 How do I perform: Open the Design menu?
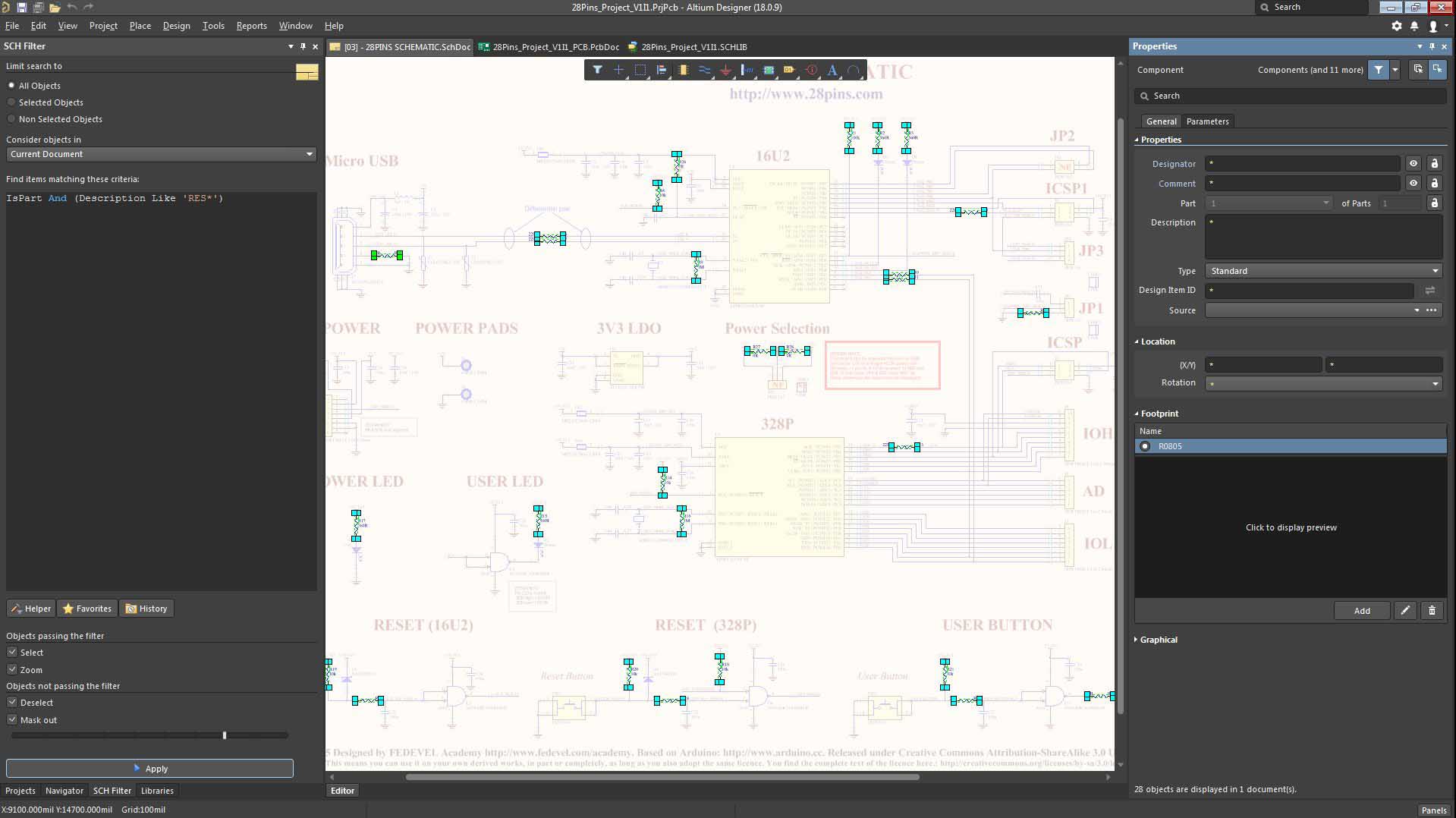[x=176, y=26]
